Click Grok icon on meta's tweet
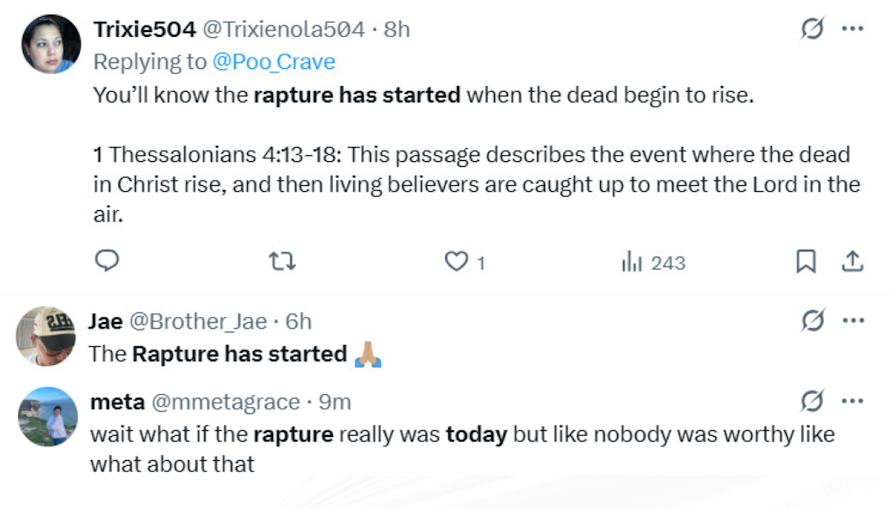Screen dimensions: 890x509 813,401
